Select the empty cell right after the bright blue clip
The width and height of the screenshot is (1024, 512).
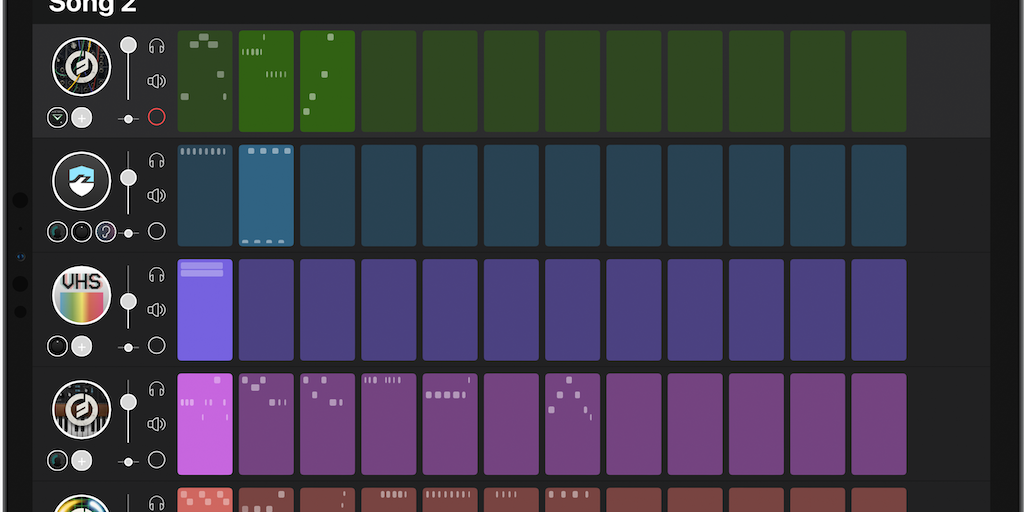pos(328,195)
